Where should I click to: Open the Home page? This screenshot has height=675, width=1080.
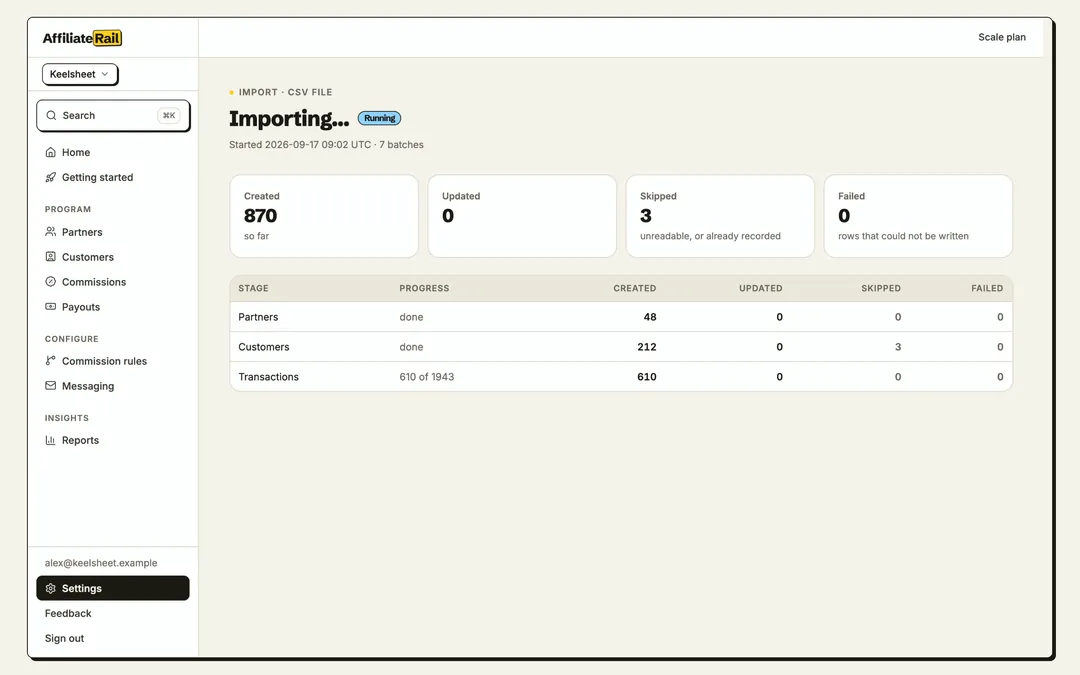tap(76, 152)
